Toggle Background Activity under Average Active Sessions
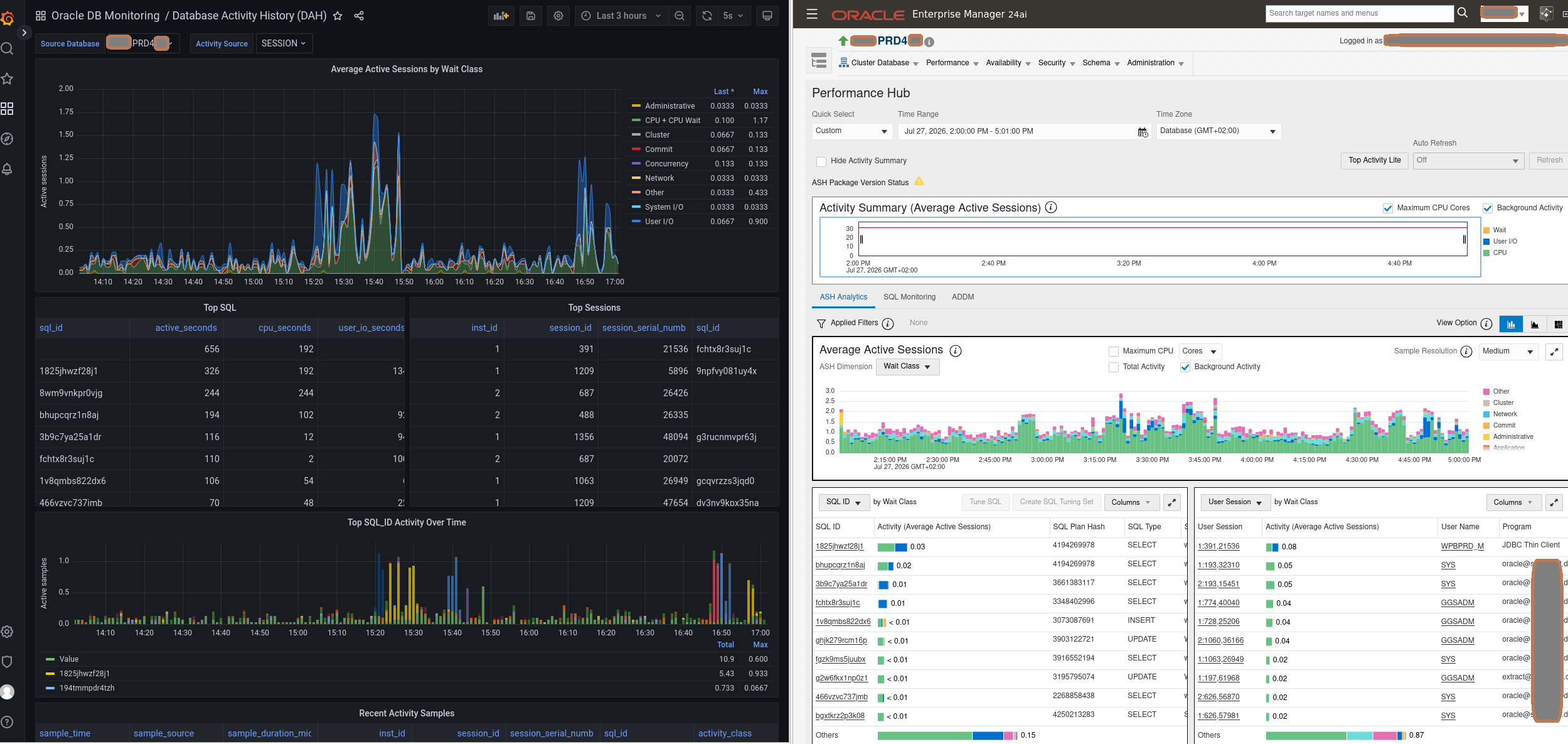The image size is (1568, 744). click(x=1185, y=367)
